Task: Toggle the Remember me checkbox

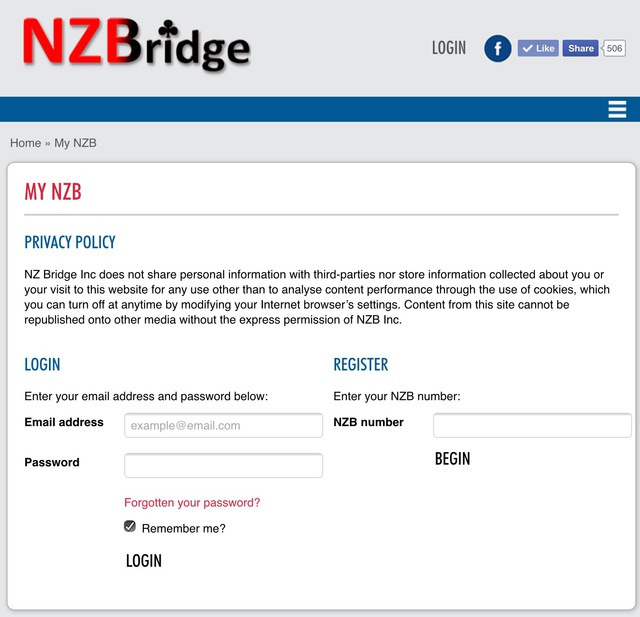Action: tap(130, 526)
